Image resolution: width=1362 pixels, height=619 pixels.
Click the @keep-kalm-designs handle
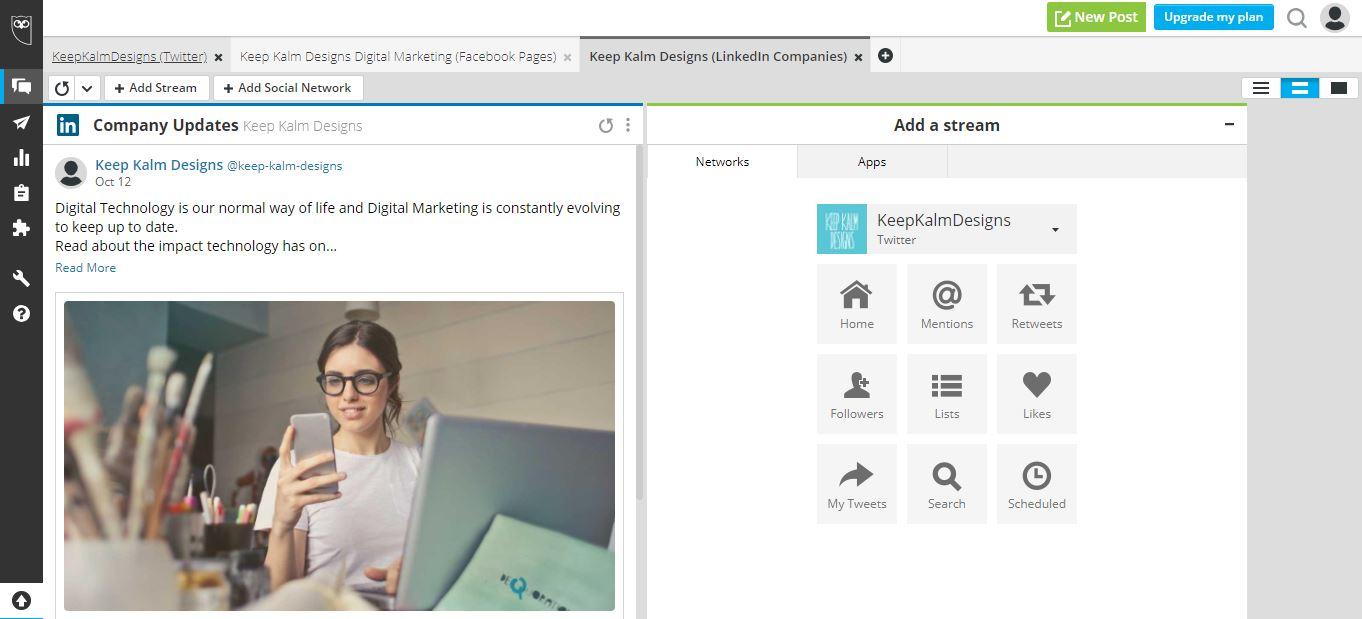pos(285,166)
